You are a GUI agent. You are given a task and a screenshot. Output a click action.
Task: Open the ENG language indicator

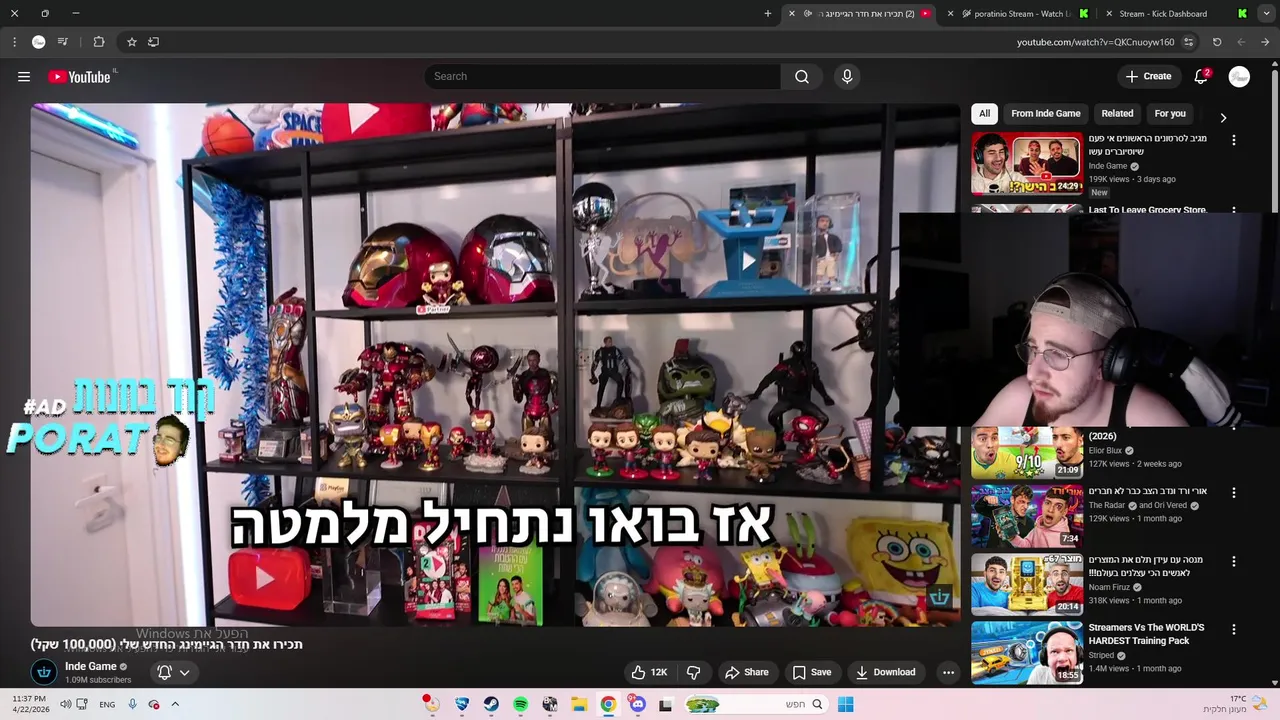[107, 704]
